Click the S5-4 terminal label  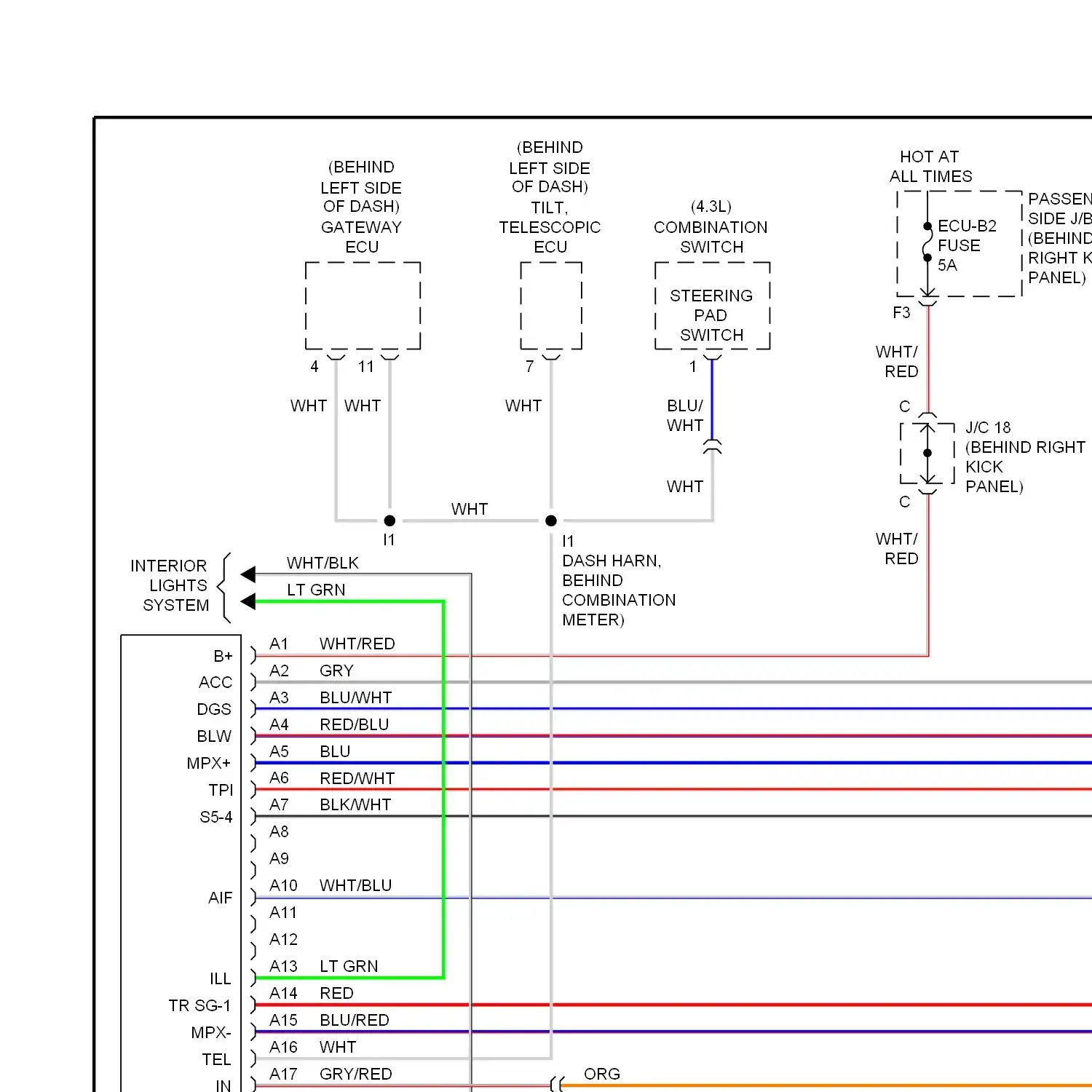click(x=216, y=817)
